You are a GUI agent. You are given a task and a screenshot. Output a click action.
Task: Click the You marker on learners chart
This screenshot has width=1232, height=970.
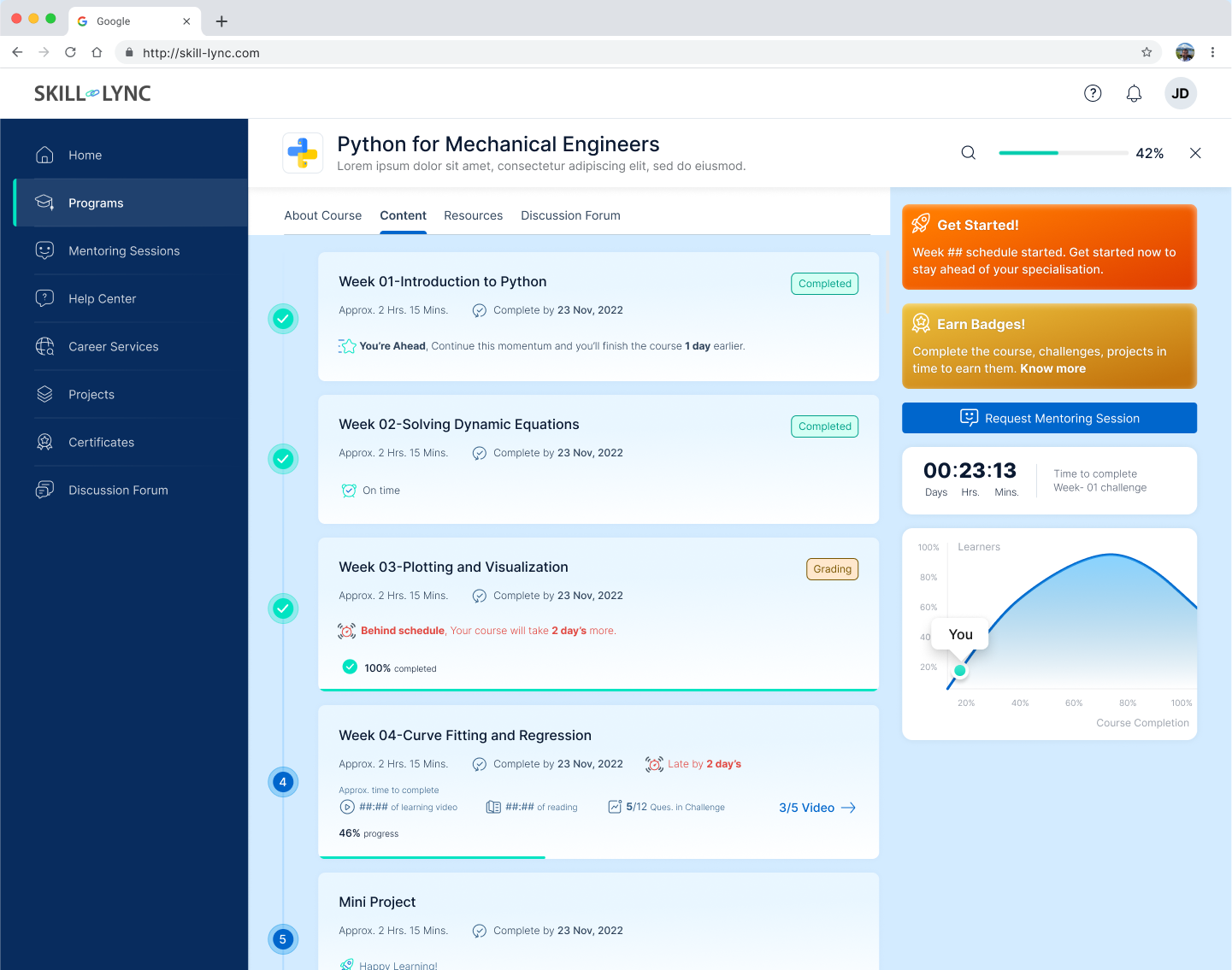click(x=960, y=671)
